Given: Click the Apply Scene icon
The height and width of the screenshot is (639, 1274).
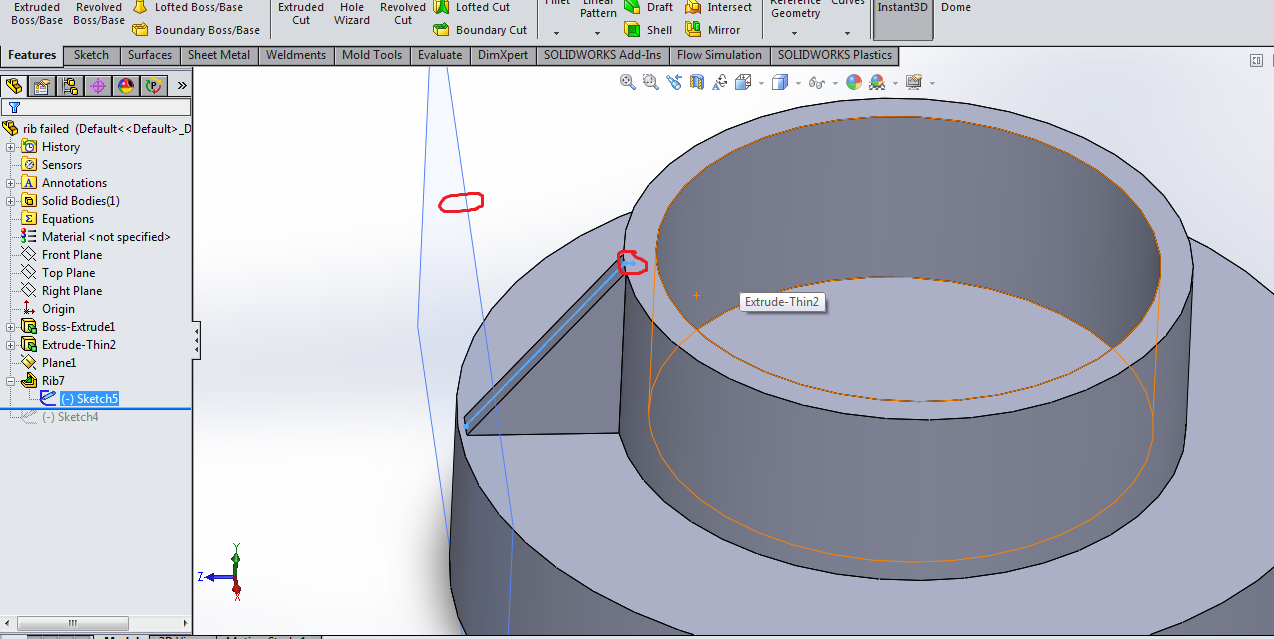Looking at the screenshot, I should pos(877,82).
